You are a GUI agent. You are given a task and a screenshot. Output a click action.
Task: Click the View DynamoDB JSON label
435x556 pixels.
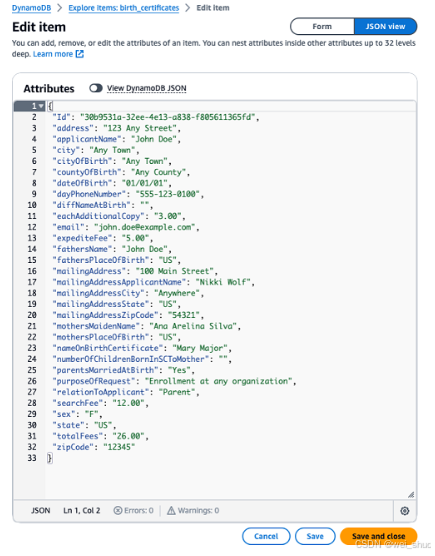(147, 88)
